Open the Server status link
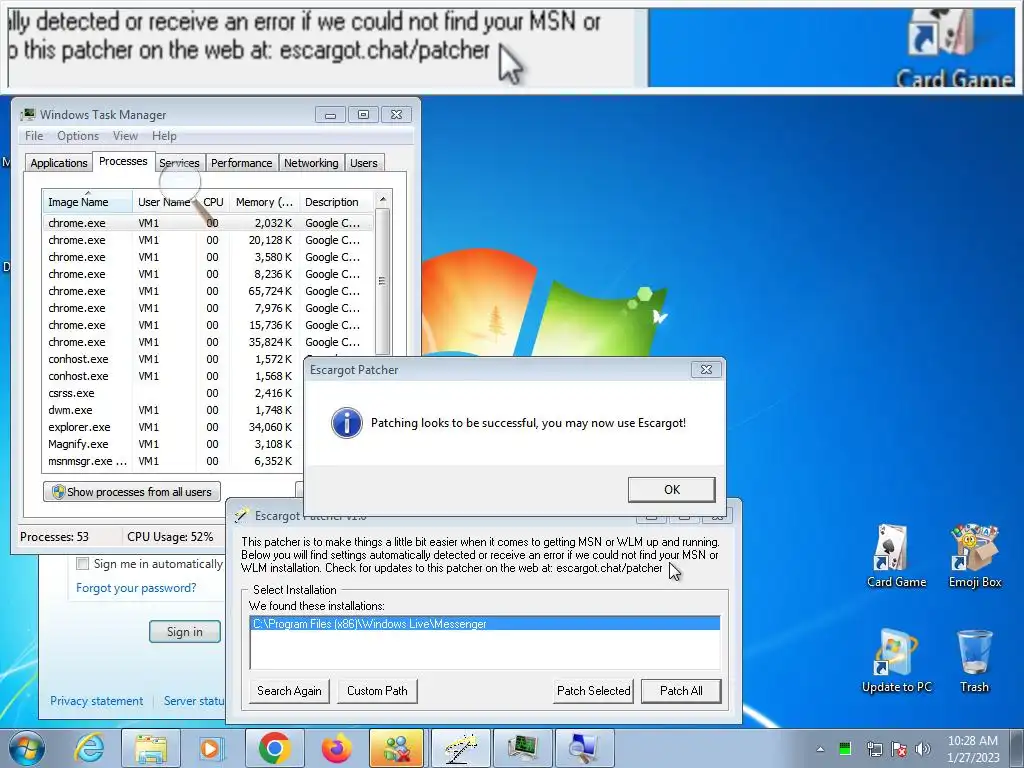The width and height of the screenshot is (1024, 768). click(x=194, y=701)
